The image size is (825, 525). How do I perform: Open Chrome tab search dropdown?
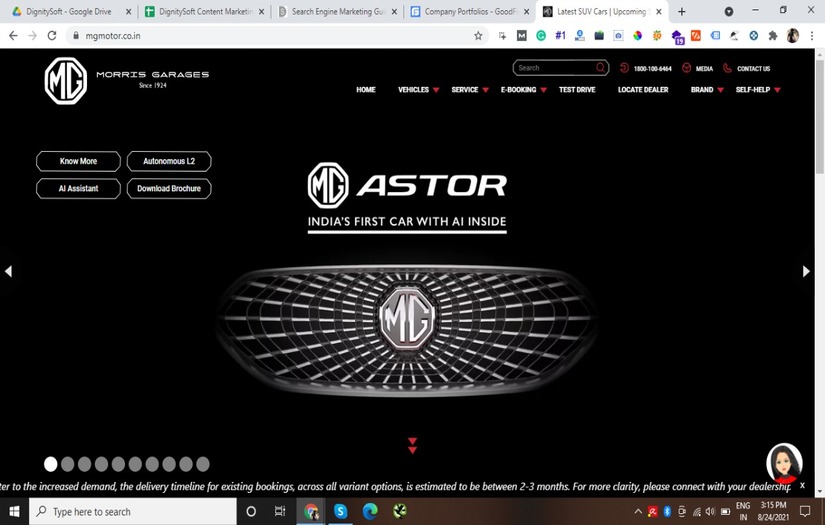pos(729,12)
